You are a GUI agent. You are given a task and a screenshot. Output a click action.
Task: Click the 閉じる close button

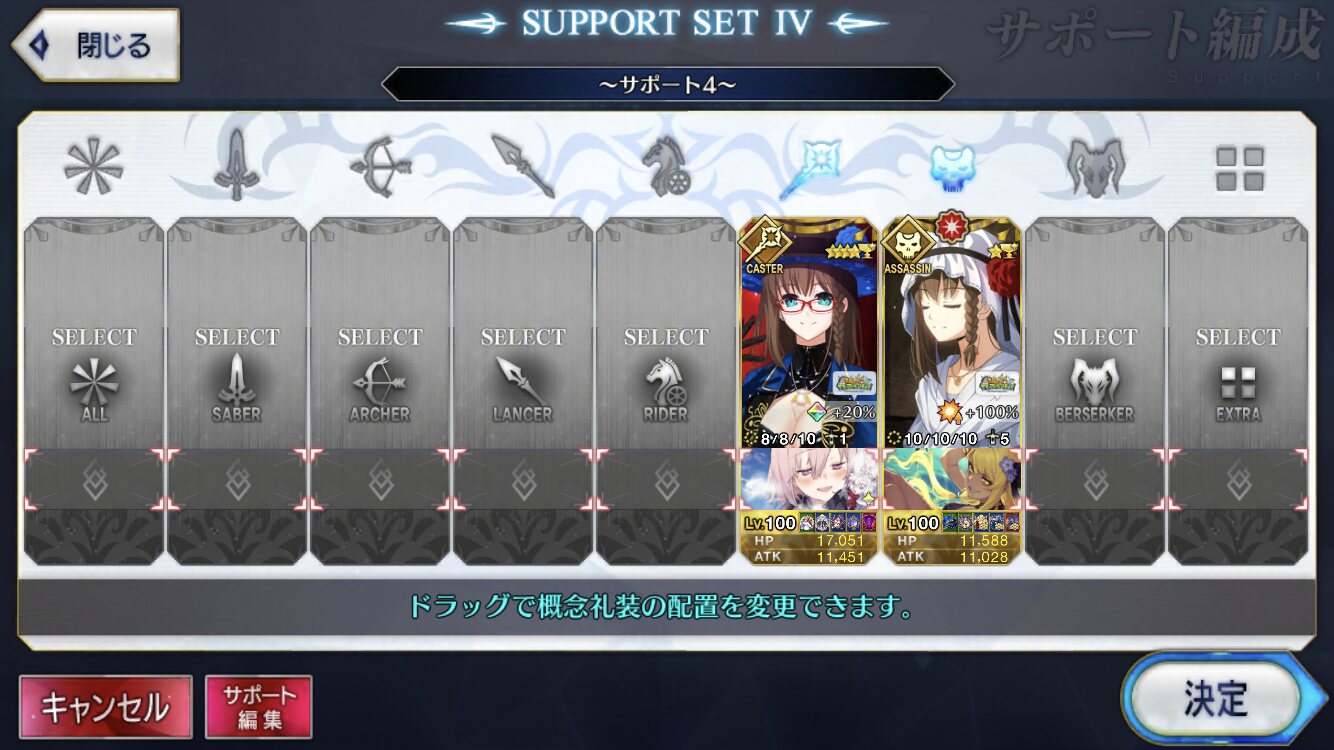tap(95, 45)
